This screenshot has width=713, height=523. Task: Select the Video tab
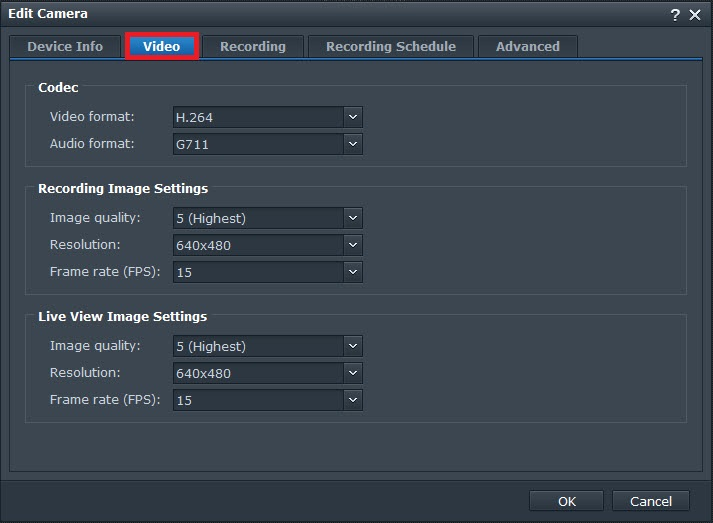[162, 46]
